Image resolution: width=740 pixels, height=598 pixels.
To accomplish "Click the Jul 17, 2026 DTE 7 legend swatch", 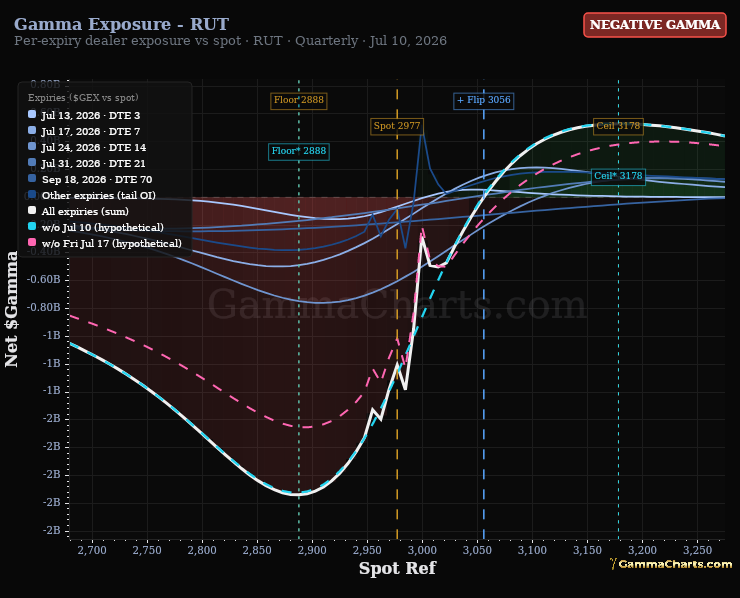I will tap(32, 130).
